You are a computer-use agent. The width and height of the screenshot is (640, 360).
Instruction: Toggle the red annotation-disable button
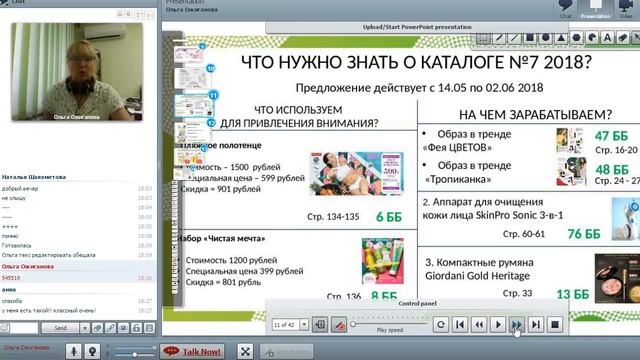click(x=339, y=325)
